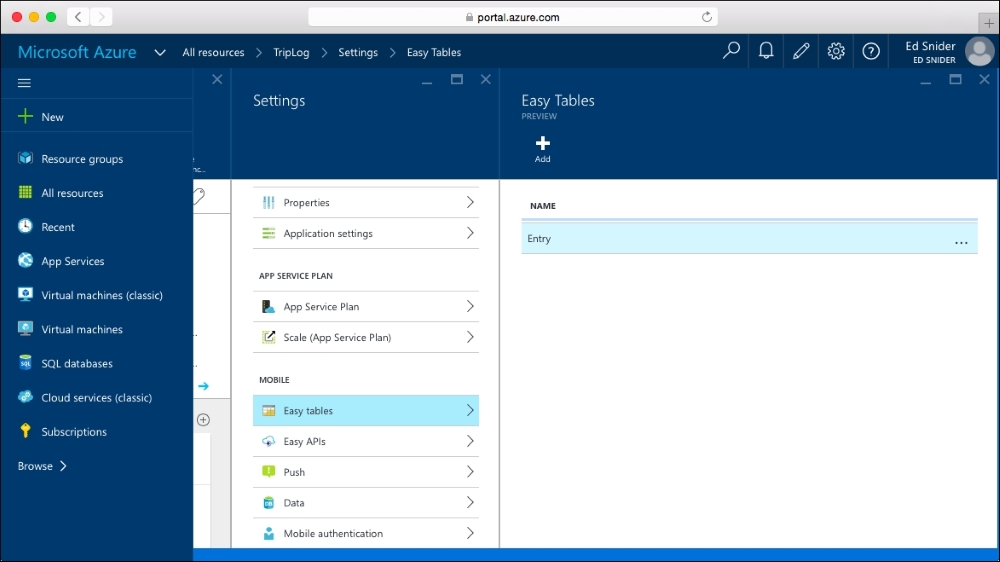Image resolution: width=1000 pixels, height=562 pixels.
Task: Select the Easy tables settings item
Action: [x=366, y=410]
